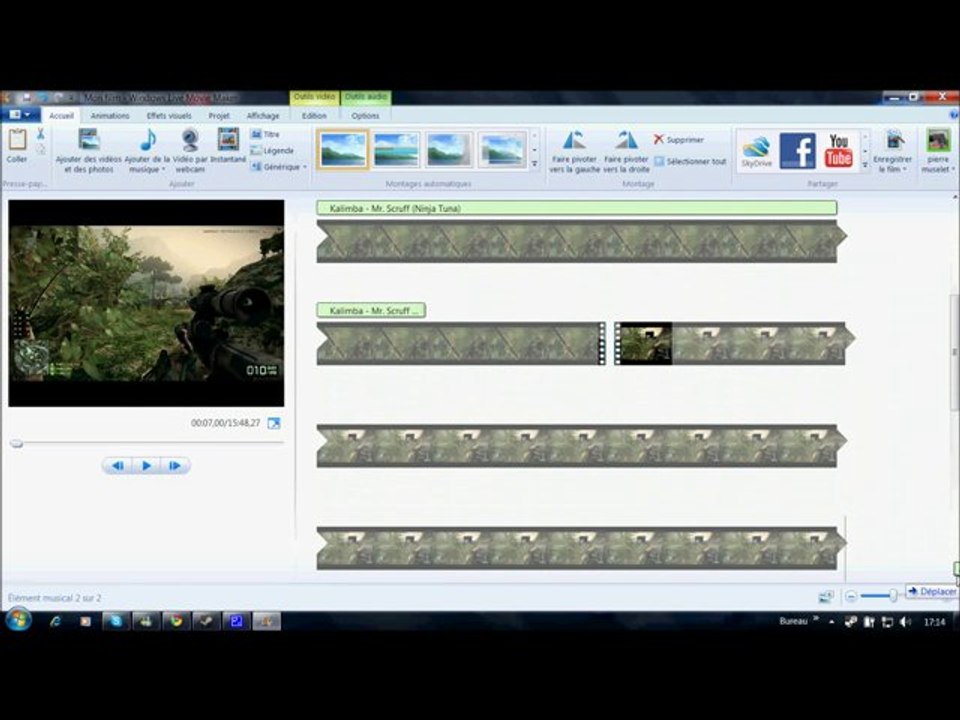The image size is (960, 720).
Task: Click the Outils vidéo contextual tab header
Action: [314, 97]
